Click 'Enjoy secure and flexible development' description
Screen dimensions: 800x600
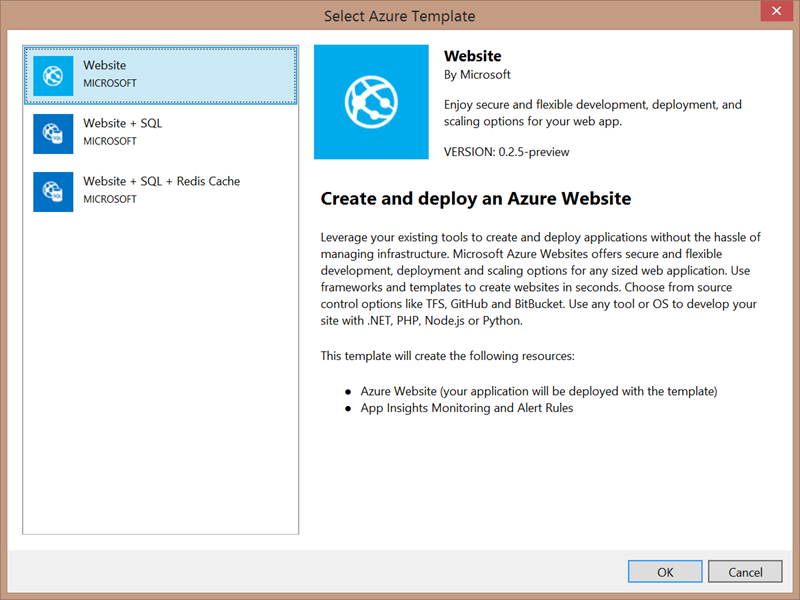point(592,113)
